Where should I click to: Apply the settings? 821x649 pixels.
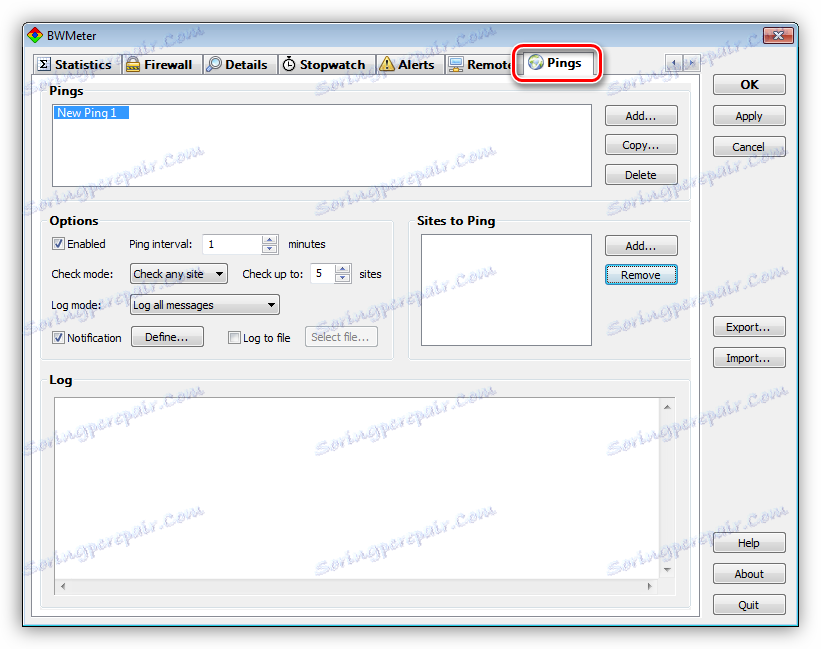[x=749, y=116]
